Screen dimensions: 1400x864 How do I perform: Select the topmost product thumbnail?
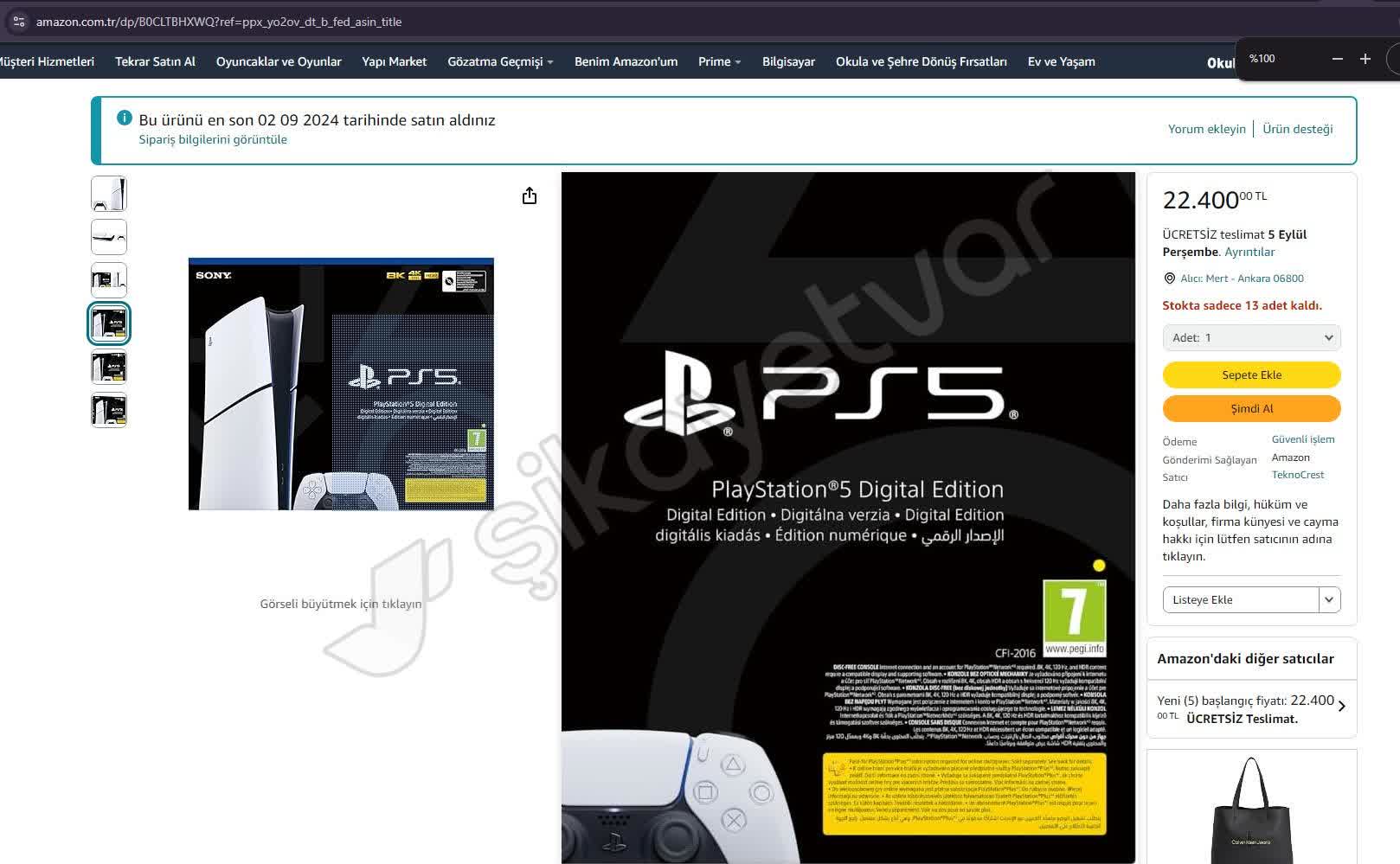tap(108, 194)
